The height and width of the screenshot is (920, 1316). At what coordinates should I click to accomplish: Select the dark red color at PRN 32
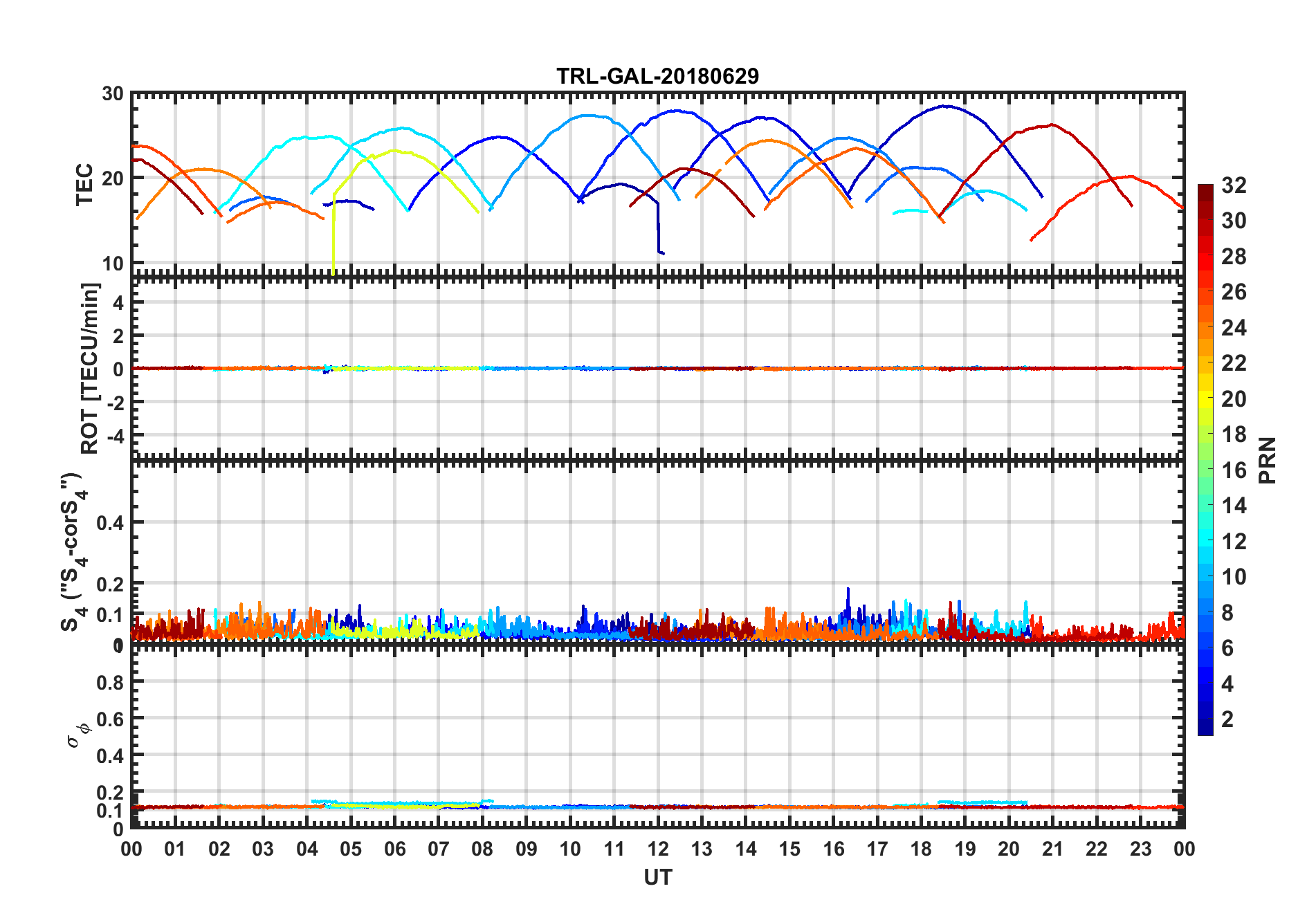tap(1205, 188)
